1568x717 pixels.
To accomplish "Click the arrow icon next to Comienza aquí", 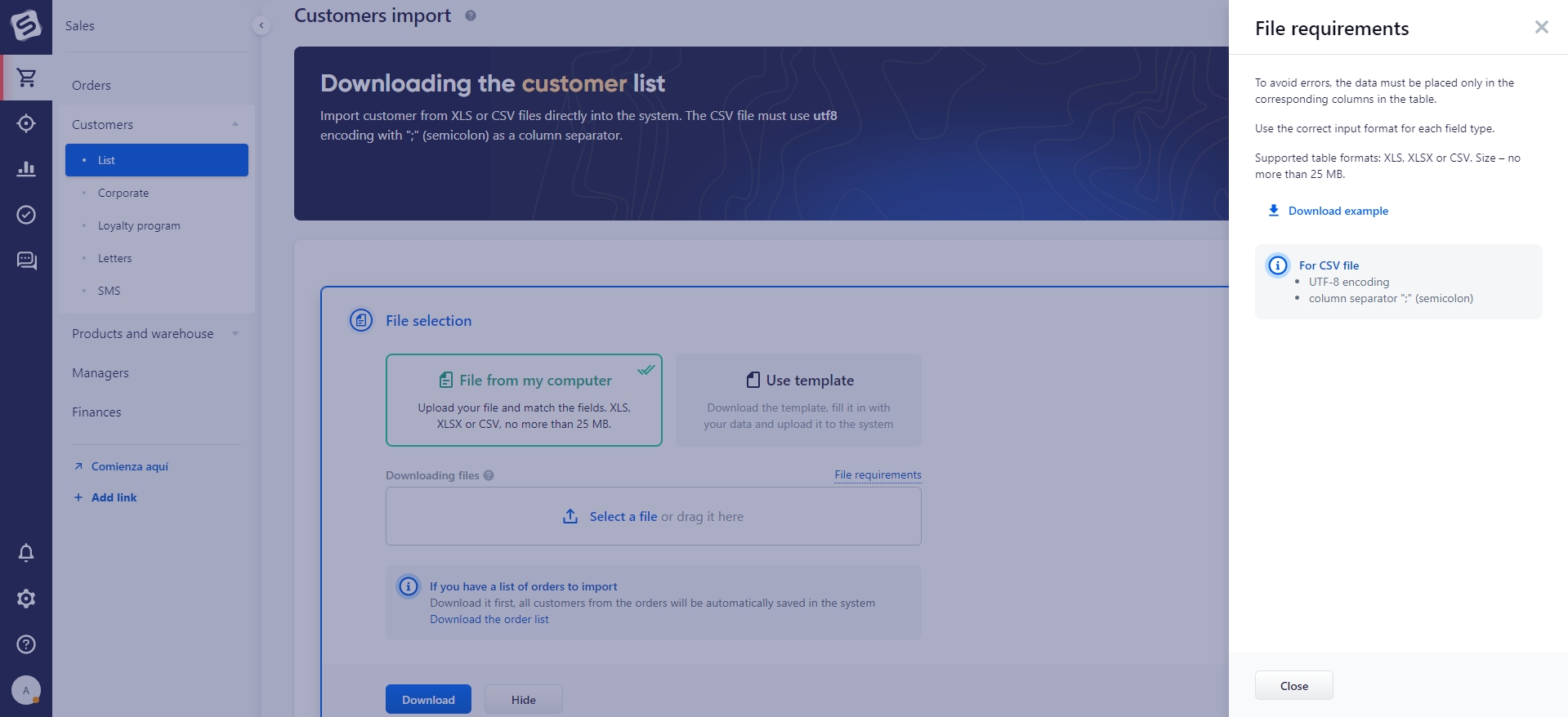I will pos(78,466).
